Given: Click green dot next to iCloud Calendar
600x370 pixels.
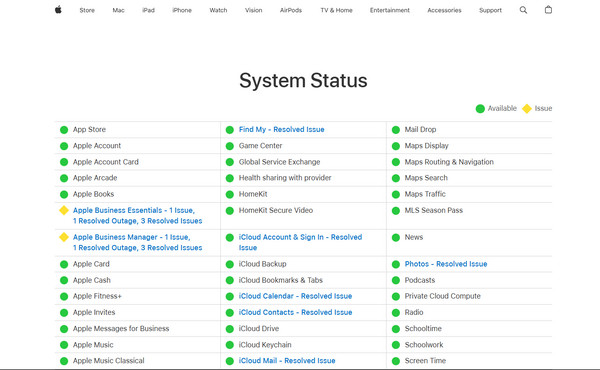Looking at the screenshot, I should tap(230, 296).
